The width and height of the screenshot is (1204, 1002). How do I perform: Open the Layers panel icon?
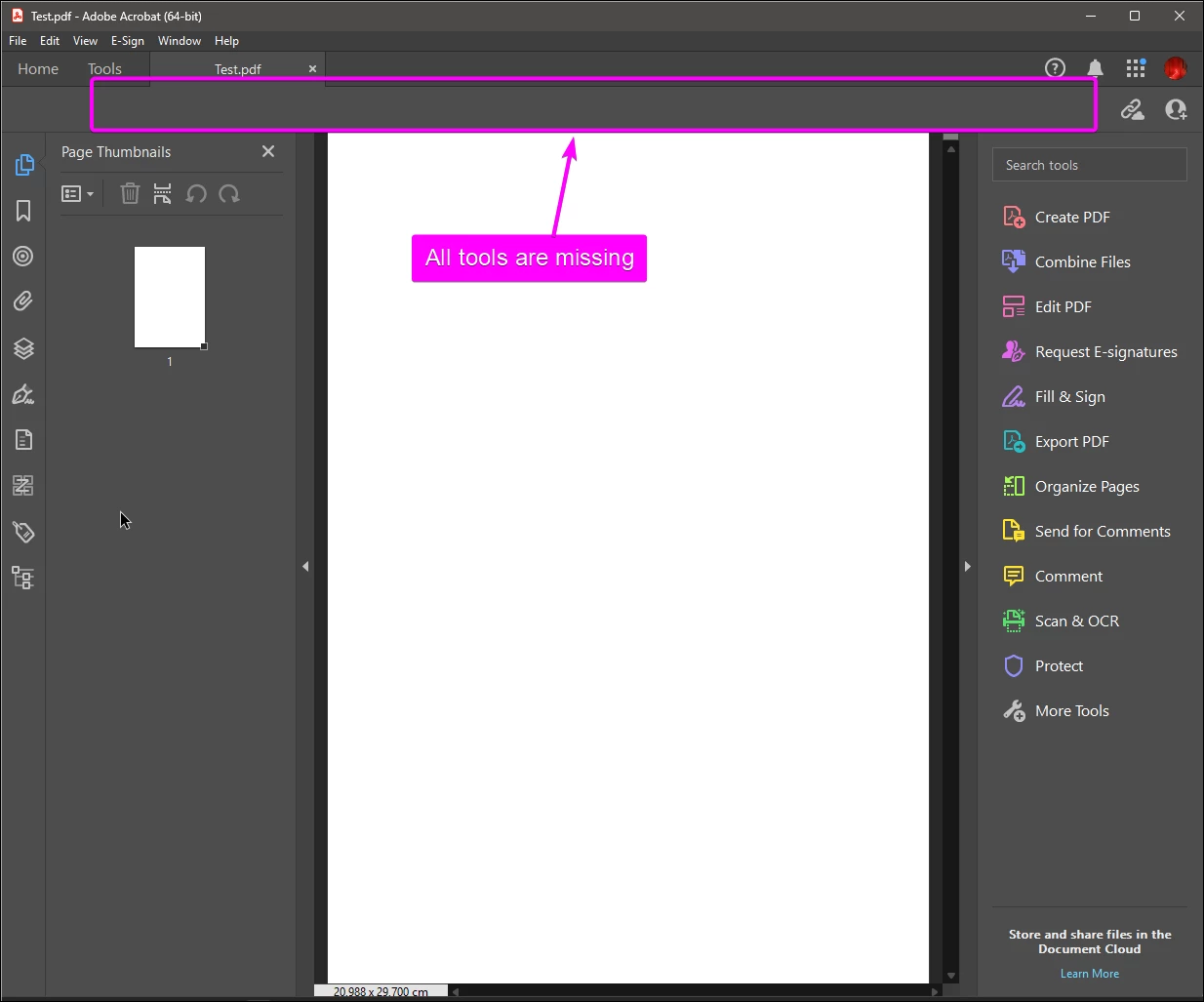tap(23, 348)
